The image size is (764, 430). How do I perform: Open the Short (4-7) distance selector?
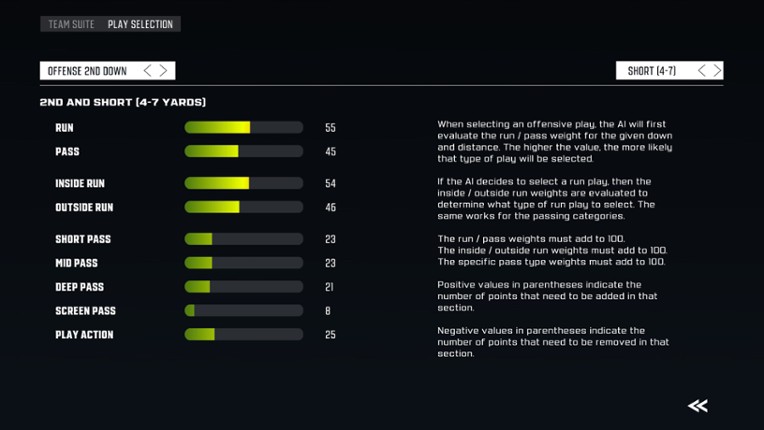click(652, 71)
